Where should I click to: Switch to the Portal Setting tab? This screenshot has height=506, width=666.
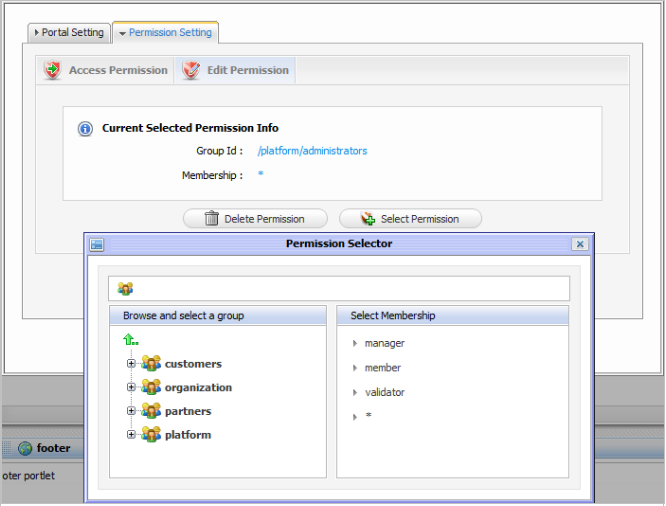click(68, 33)
